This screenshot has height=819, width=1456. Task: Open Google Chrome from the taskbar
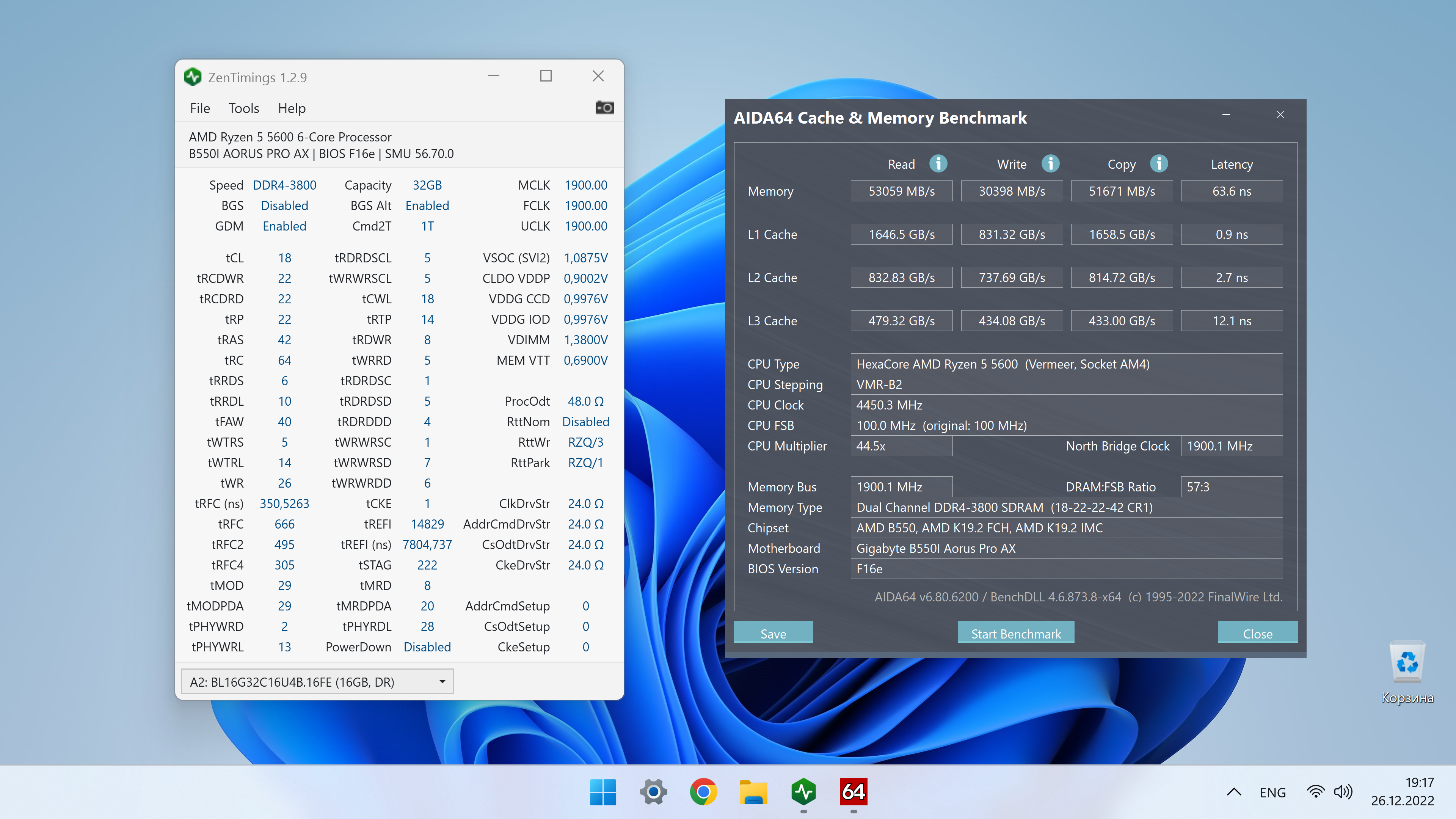click(x=703, y=792)
